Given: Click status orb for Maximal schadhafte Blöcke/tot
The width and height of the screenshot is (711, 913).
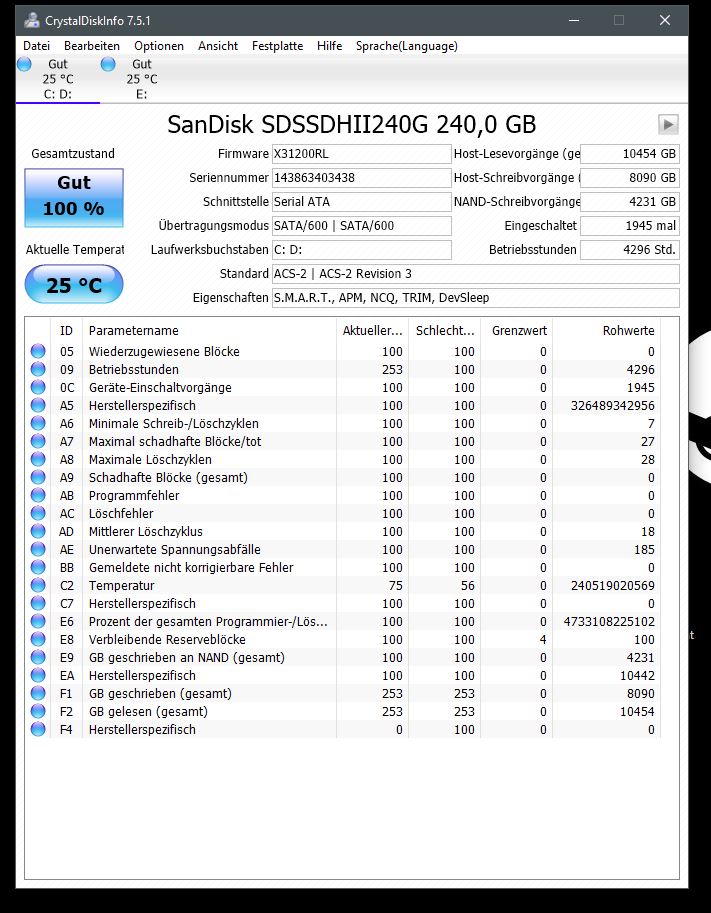Looking at the screenshot, I should coord(38,441).
